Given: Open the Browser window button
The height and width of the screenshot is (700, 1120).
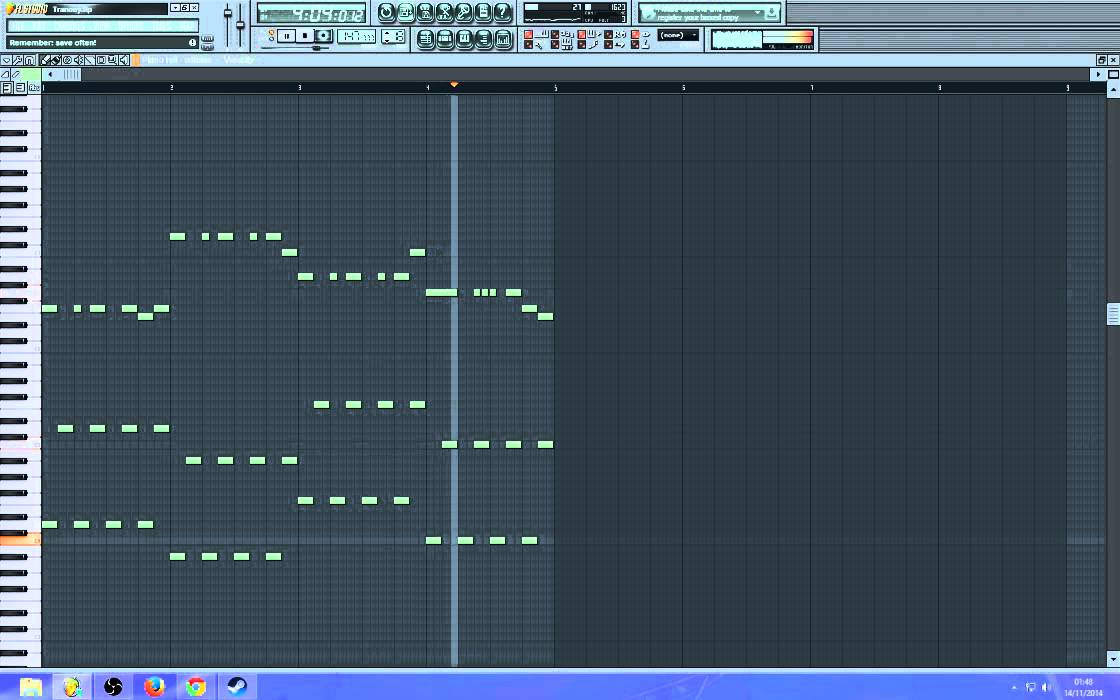Looking at the screenshot, I should coord(484,39).
